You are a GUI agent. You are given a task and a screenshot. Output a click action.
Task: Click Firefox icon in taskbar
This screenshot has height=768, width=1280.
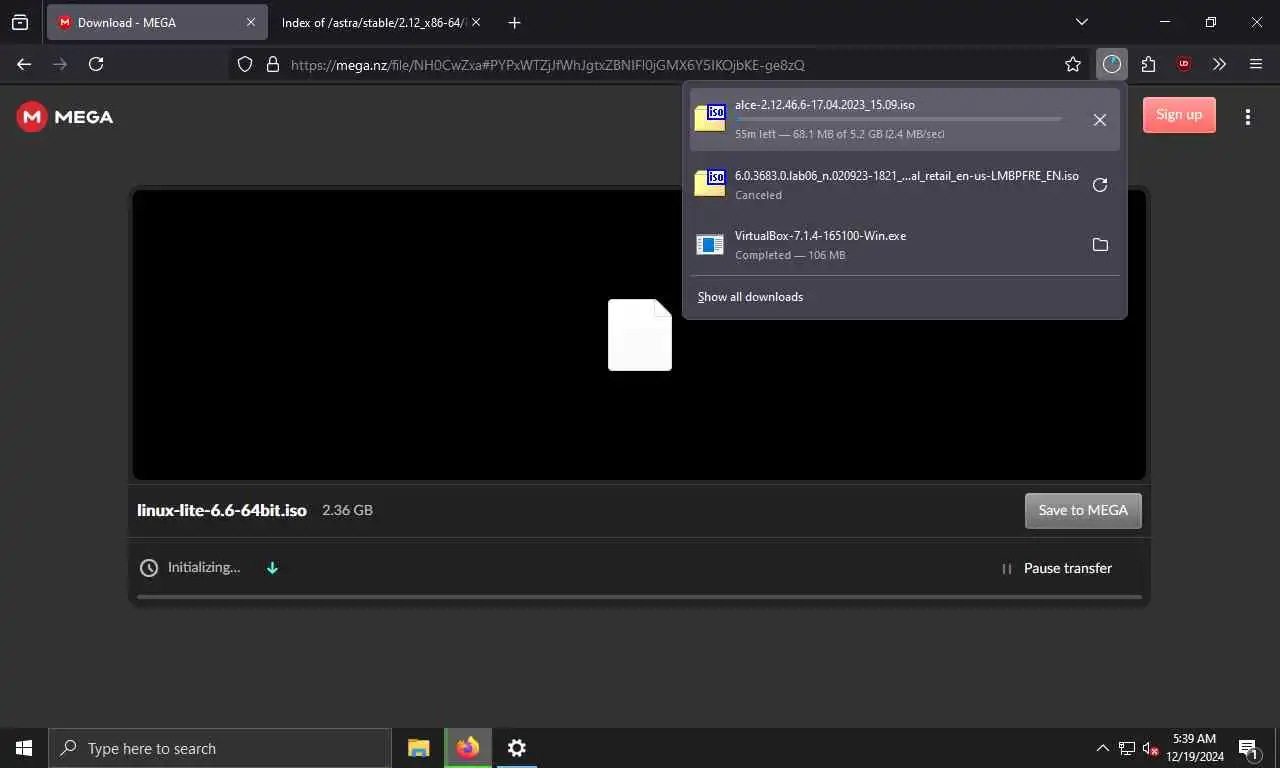pyautogui.click(x=467, y=748)
